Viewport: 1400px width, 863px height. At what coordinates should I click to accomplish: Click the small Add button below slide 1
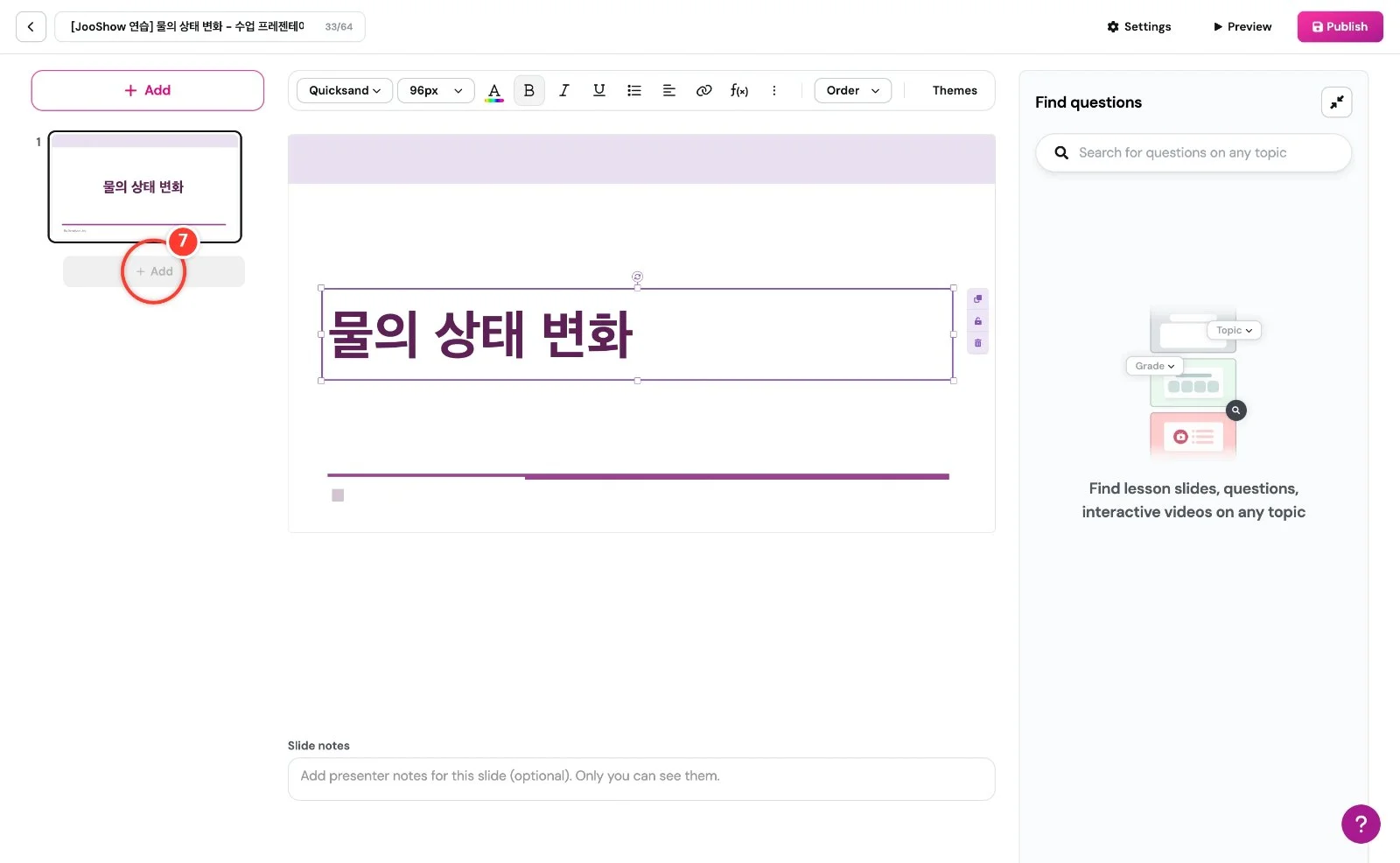coord(154,271)
